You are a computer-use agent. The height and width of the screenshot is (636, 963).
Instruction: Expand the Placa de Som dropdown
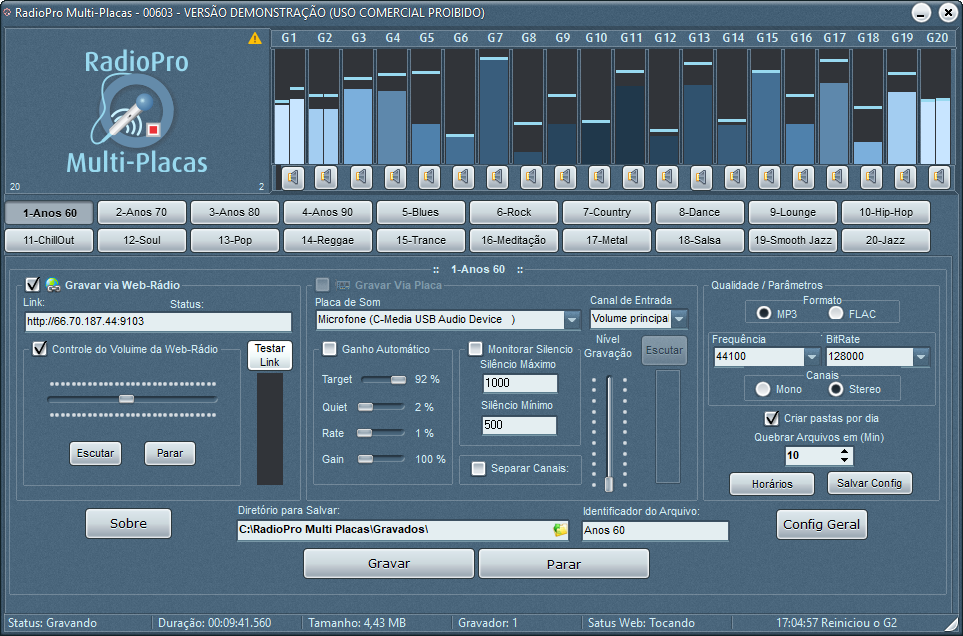[572, 319]
